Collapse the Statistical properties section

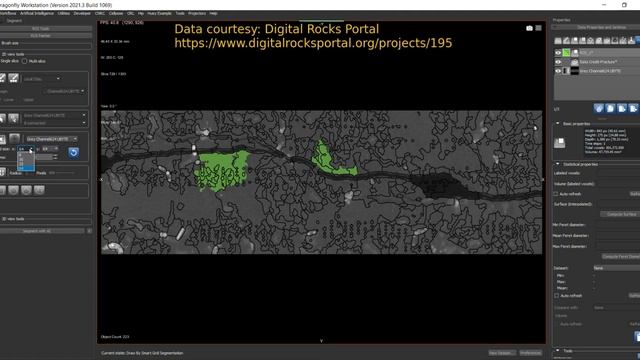coord(558,164)
